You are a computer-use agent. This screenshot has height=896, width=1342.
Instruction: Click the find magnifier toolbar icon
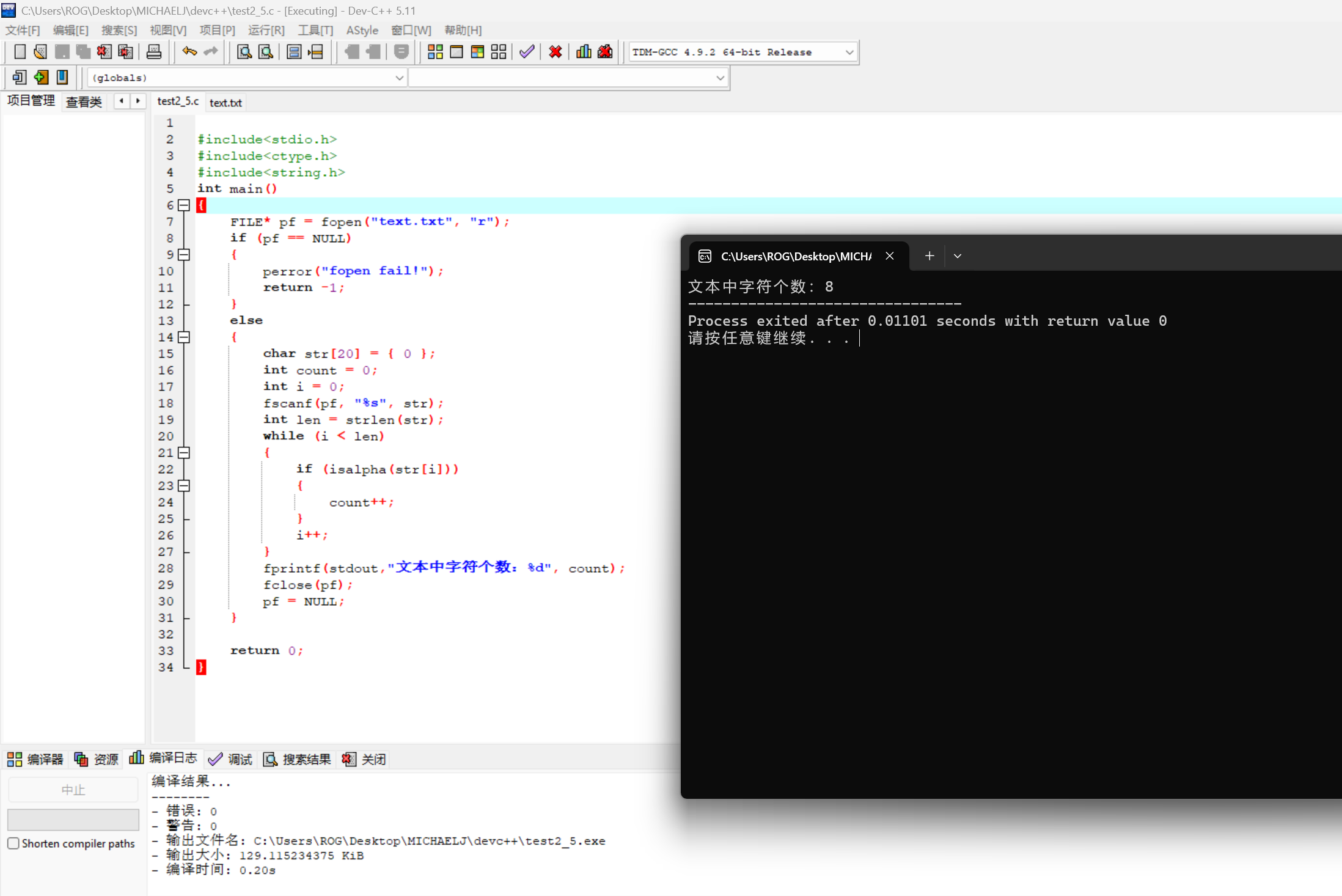tap(244, 52)
